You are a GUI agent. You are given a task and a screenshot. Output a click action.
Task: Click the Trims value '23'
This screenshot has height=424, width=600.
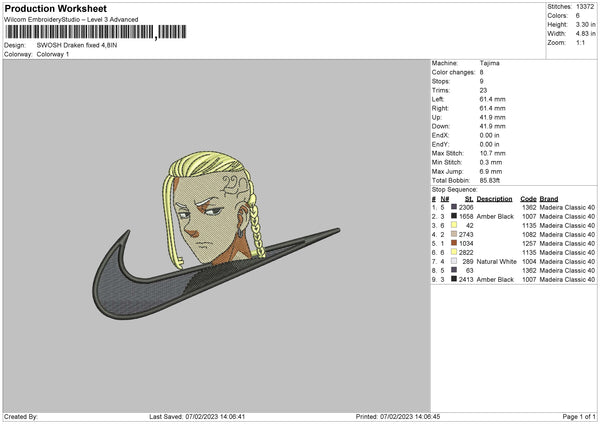click(x=483, y=90)
